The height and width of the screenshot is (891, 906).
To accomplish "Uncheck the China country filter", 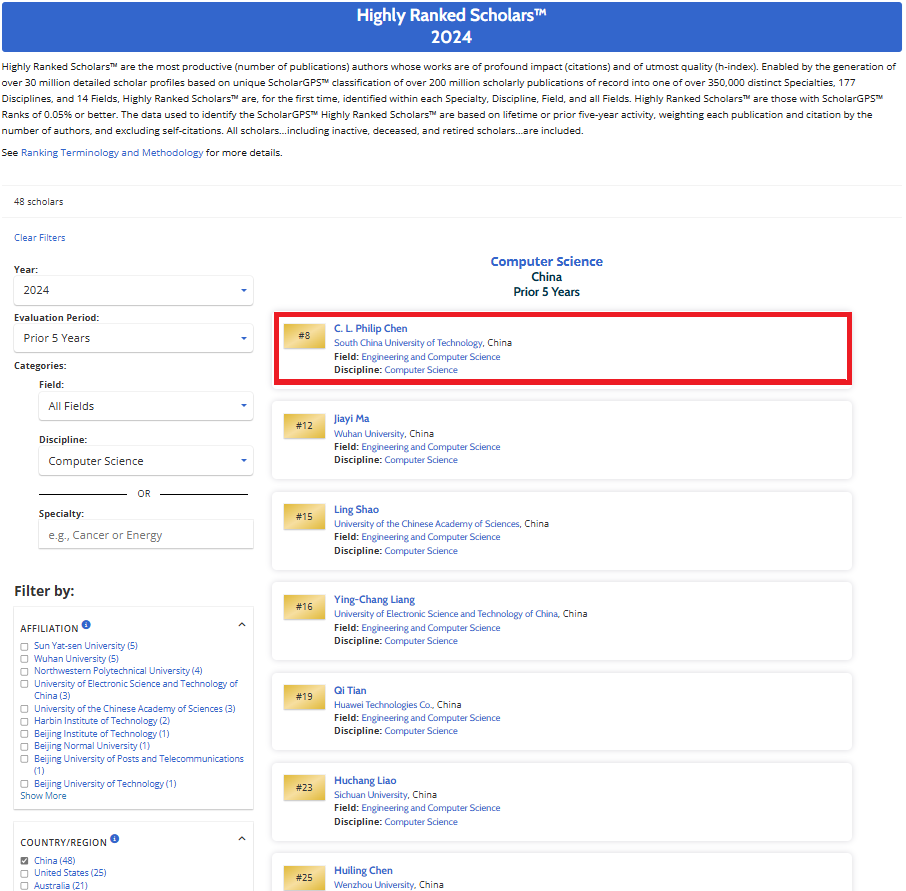I will [x=25, y=861].
